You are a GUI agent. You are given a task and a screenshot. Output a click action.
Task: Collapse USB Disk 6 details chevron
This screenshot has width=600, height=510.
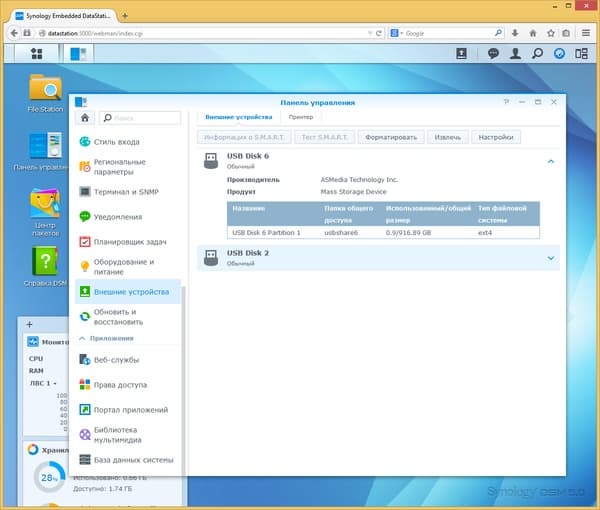(x=551, y=161)
